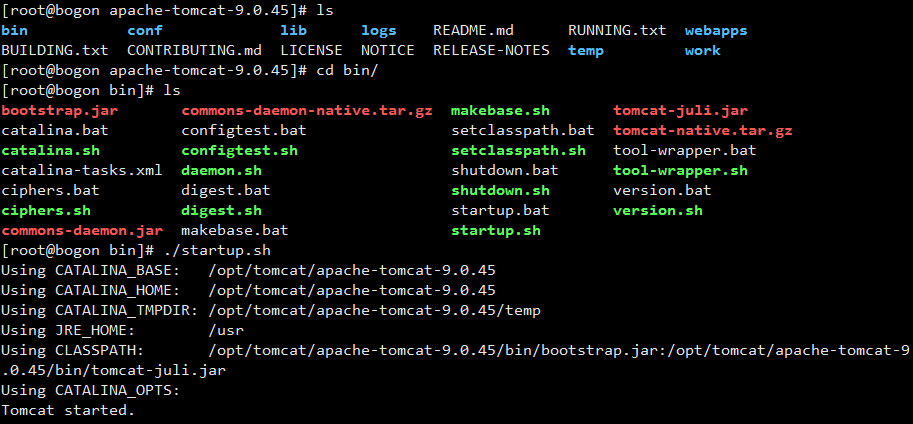Select the version.bat file name
This screenshot has width=913, height=424.
coord(662,190)
